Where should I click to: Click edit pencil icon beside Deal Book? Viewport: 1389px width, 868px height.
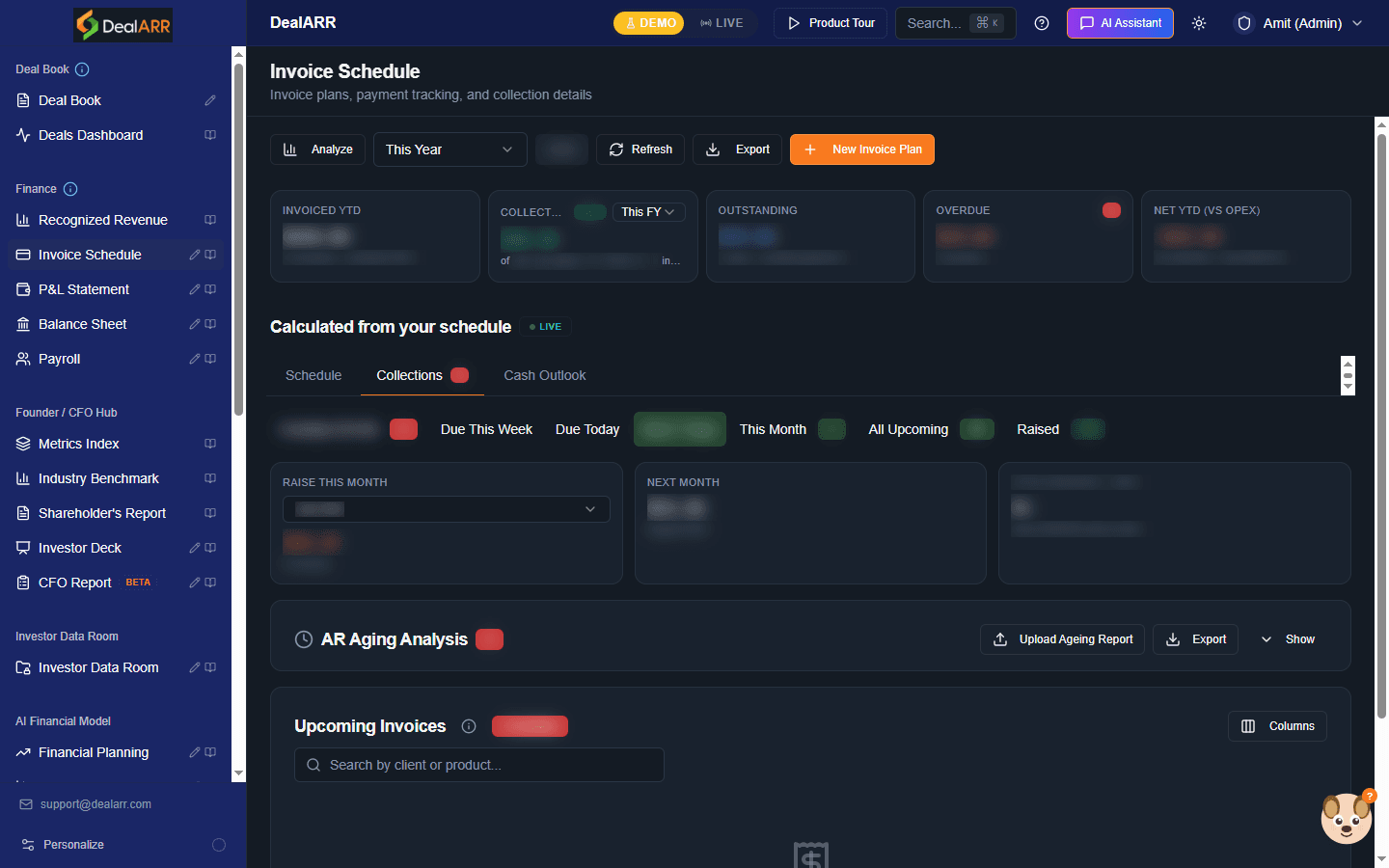(210, 100)
